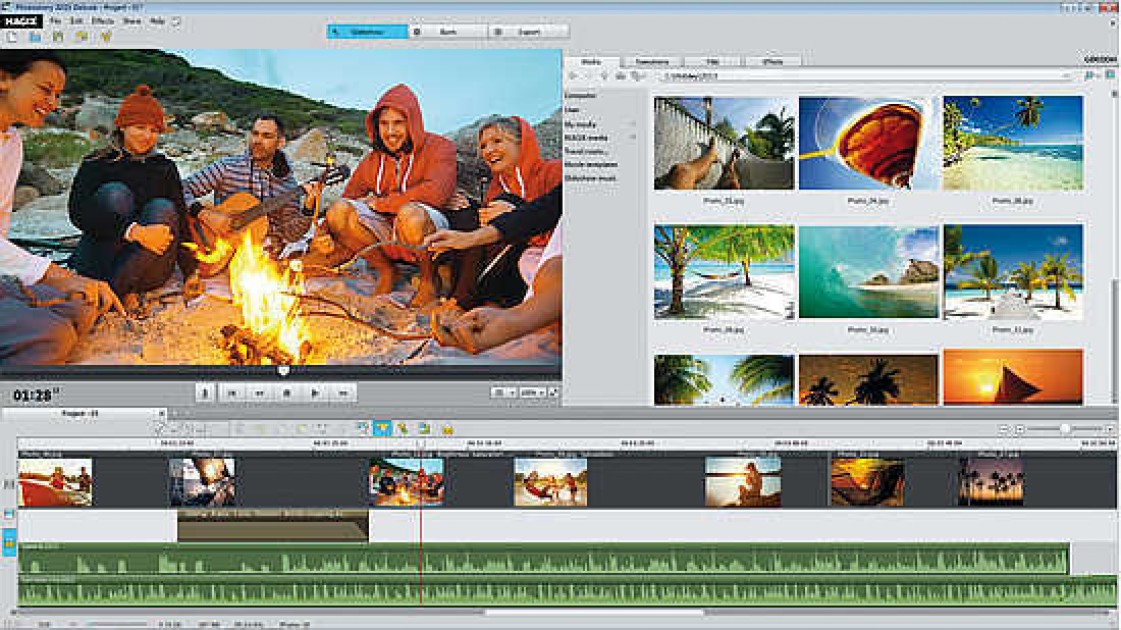Select Computer in the media sidebar
This screenshot has height=630, width=1121.
coord(580,95)
